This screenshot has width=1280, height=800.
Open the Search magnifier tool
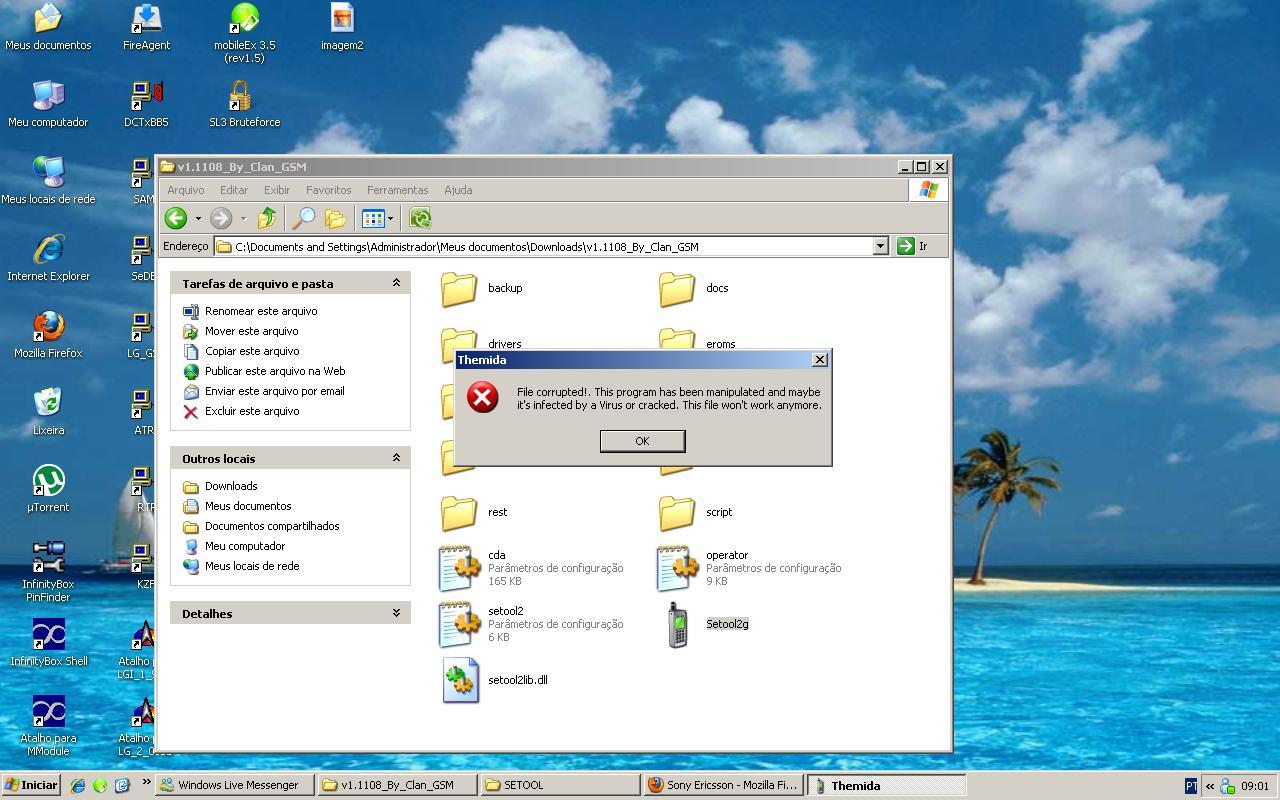(303, 218)
